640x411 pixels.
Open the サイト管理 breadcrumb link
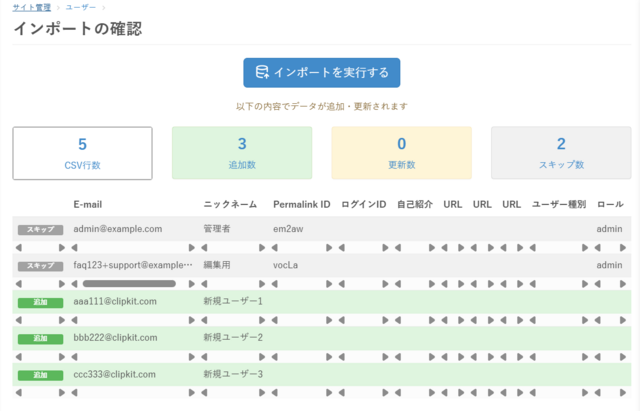tap(32, 7)
